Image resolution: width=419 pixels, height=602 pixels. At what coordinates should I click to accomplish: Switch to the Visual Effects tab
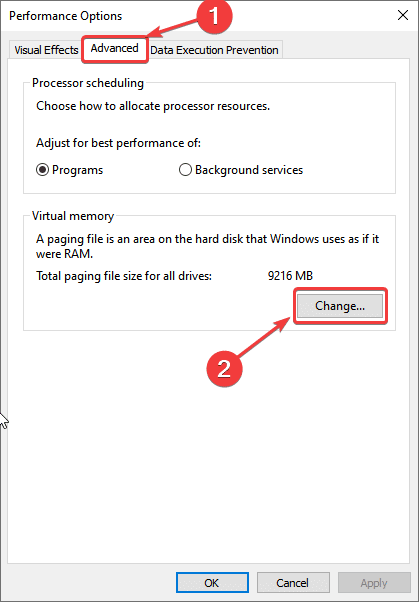pyautogui.click(x=46, y=50)
